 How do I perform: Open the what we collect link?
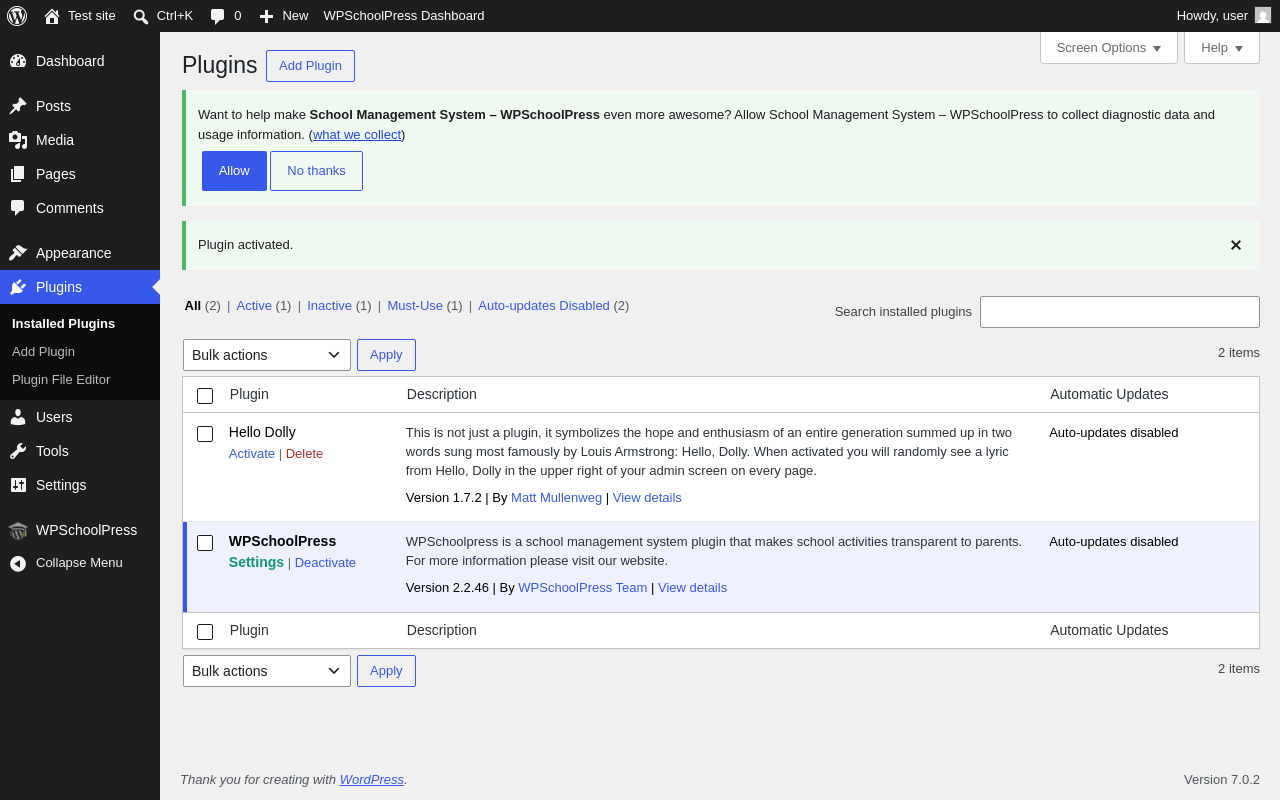pos(357,135)
